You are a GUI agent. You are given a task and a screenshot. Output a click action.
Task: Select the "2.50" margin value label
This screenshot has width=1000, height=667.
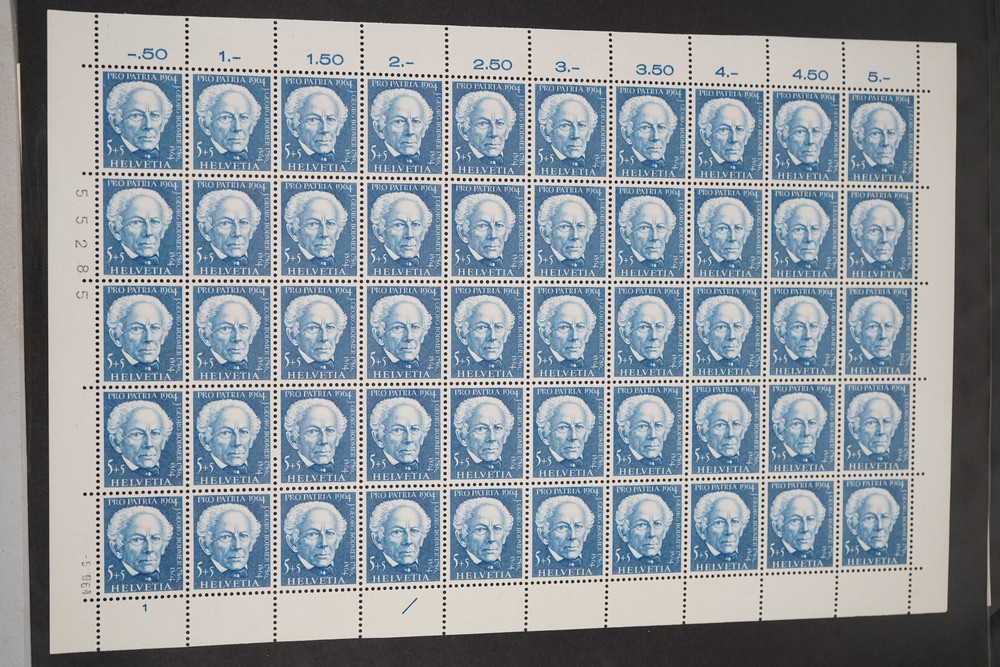(x=491, y=64)
